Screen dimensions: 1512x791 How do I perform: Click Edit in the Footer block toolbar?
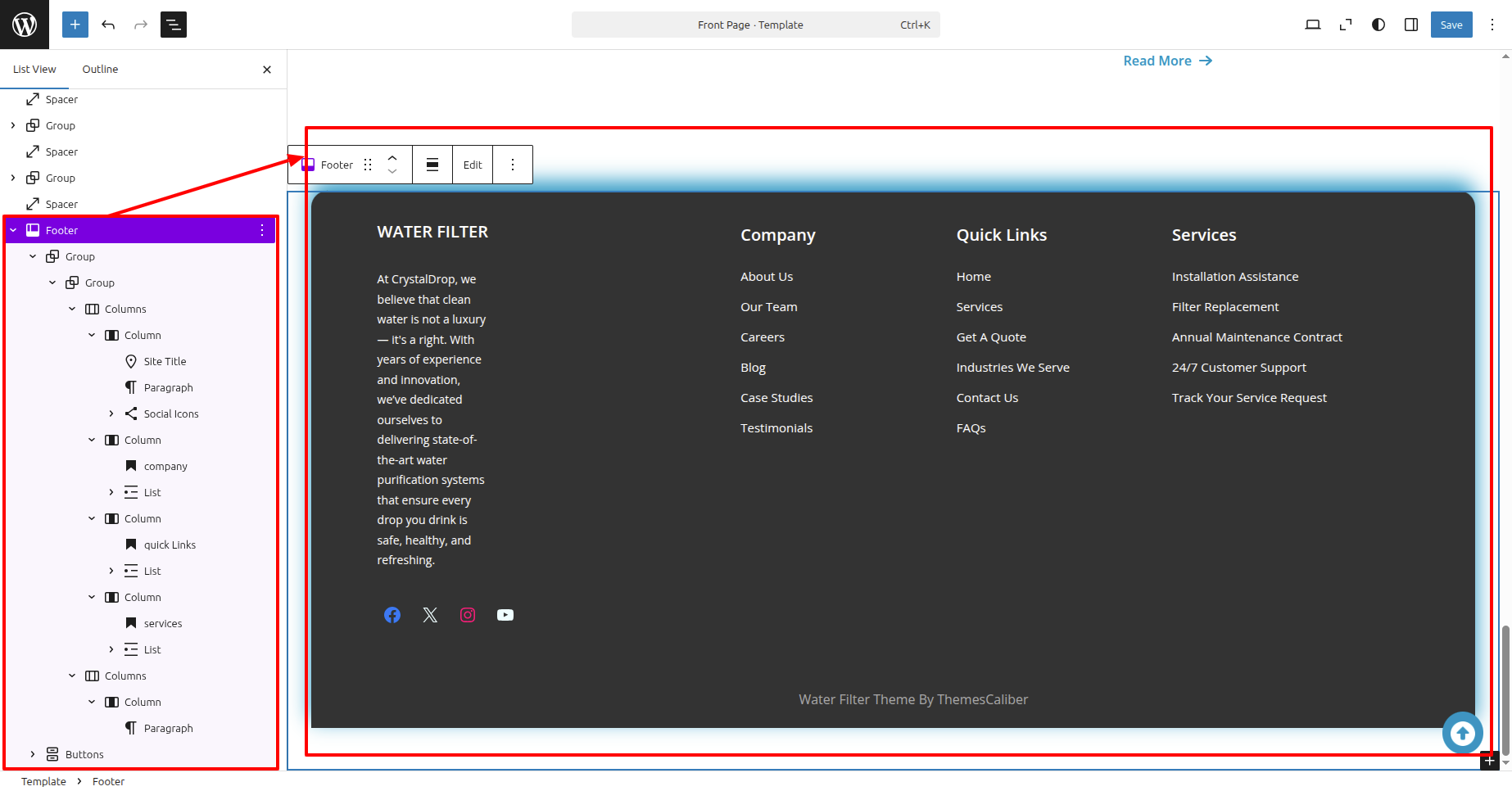[473, 165]
